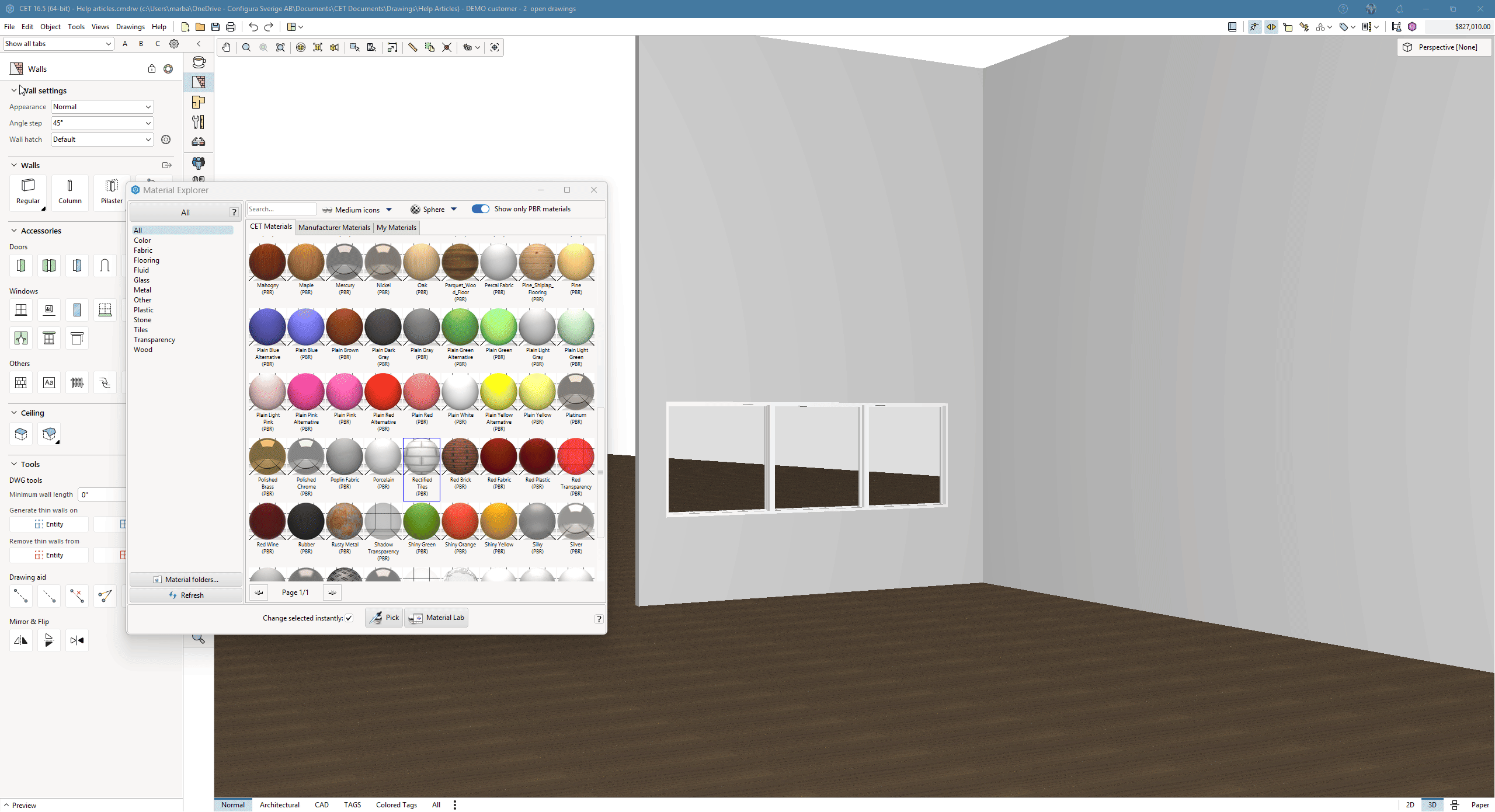Redo the last action
Viewport: 1495px width, 812px height.
[x=269, y=27]
